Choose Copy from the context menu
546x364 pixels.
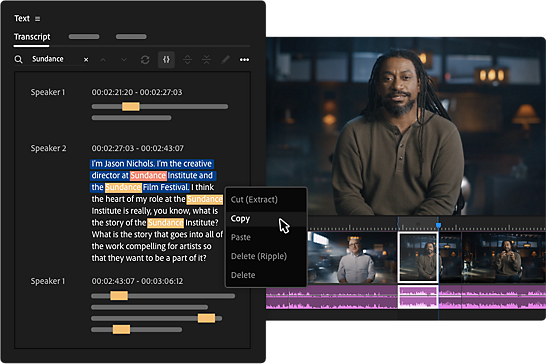[x=266, y=218]
